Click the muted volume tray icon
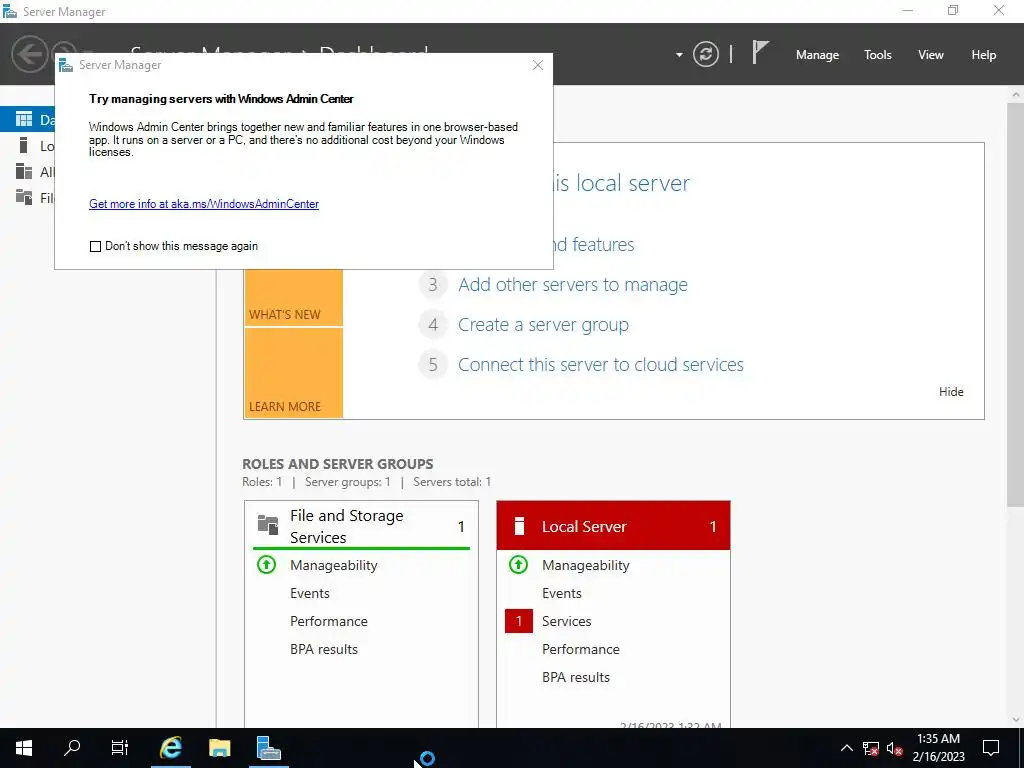This screenshot has width=1024, height=768. tap(895, 748)
